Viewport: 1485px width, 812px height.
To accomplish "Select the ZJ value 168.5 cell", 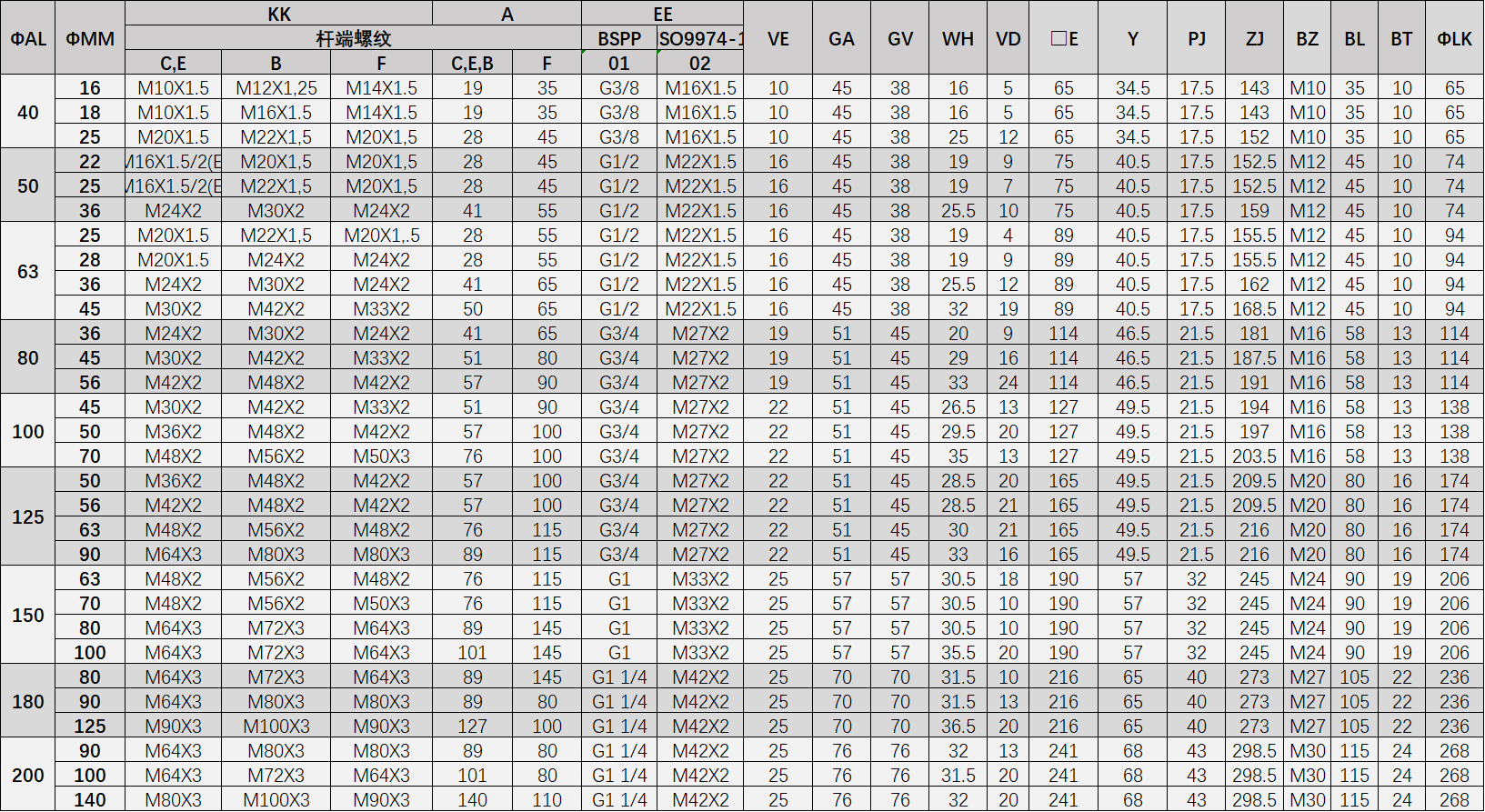I will 1254,309.
